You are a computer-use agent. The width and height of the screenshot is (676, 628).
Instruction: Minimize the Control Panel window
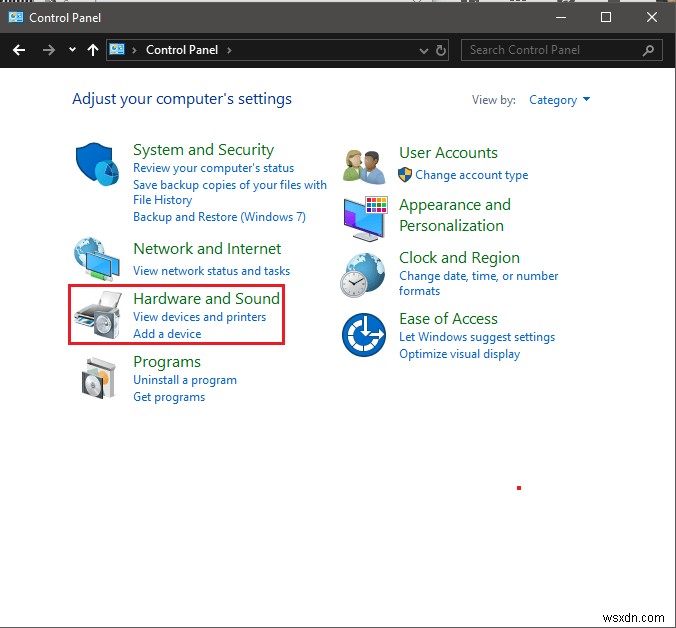[x=561, y=17]
